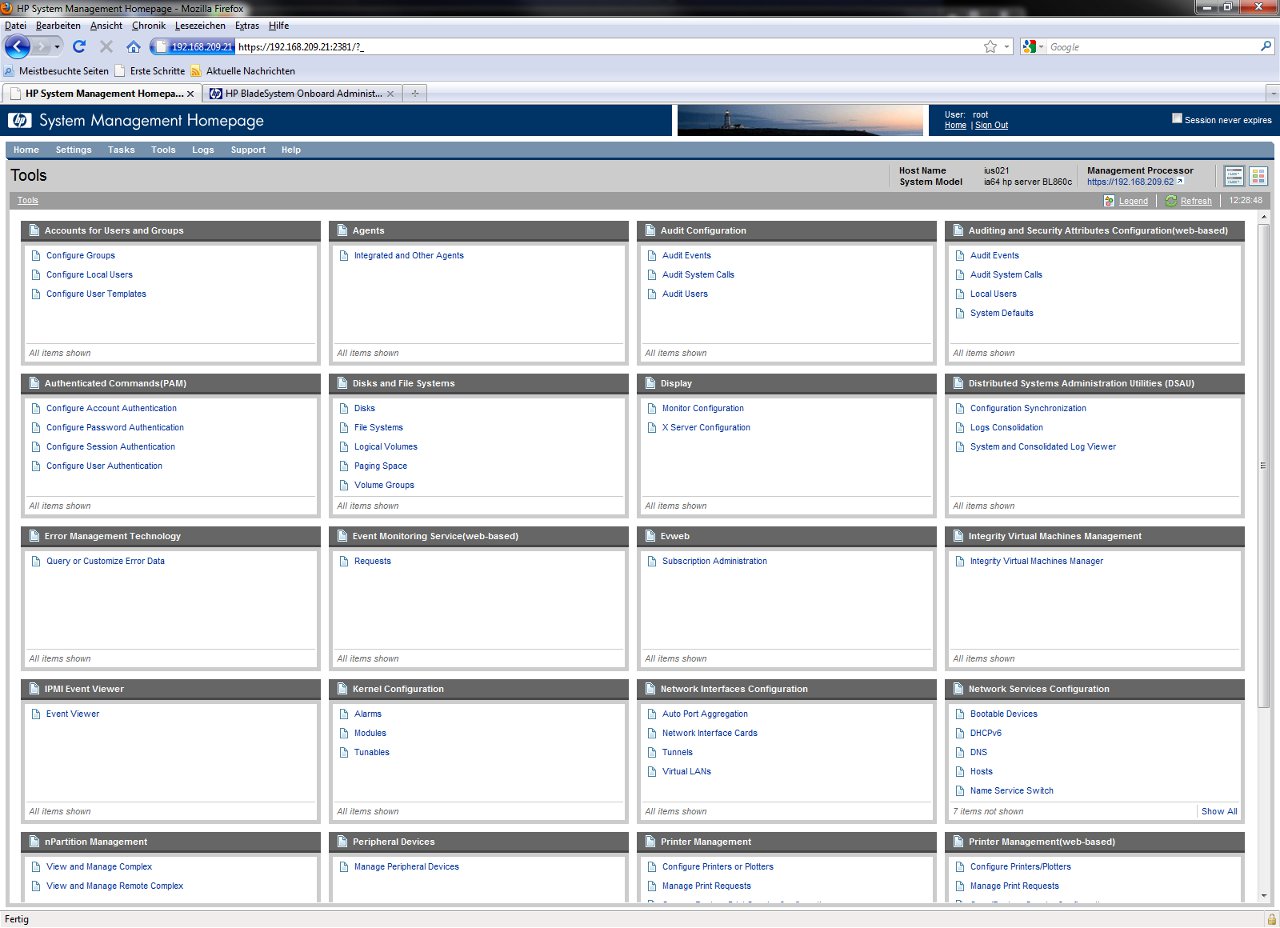
Task: Open the Home link beside Sign Out
Action: tap(955, 125)
